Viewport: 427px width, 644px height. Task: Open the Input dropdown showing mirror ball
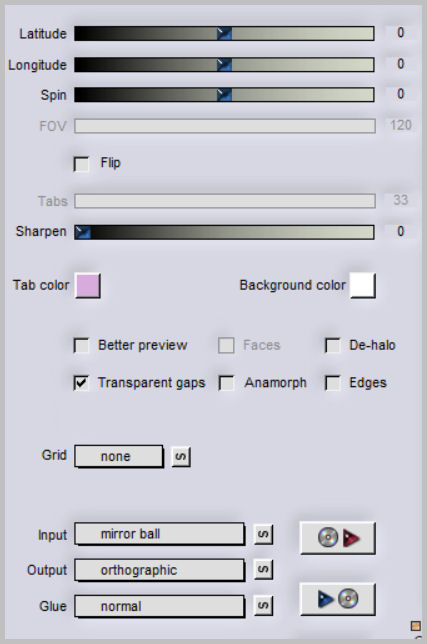point(159,534)
